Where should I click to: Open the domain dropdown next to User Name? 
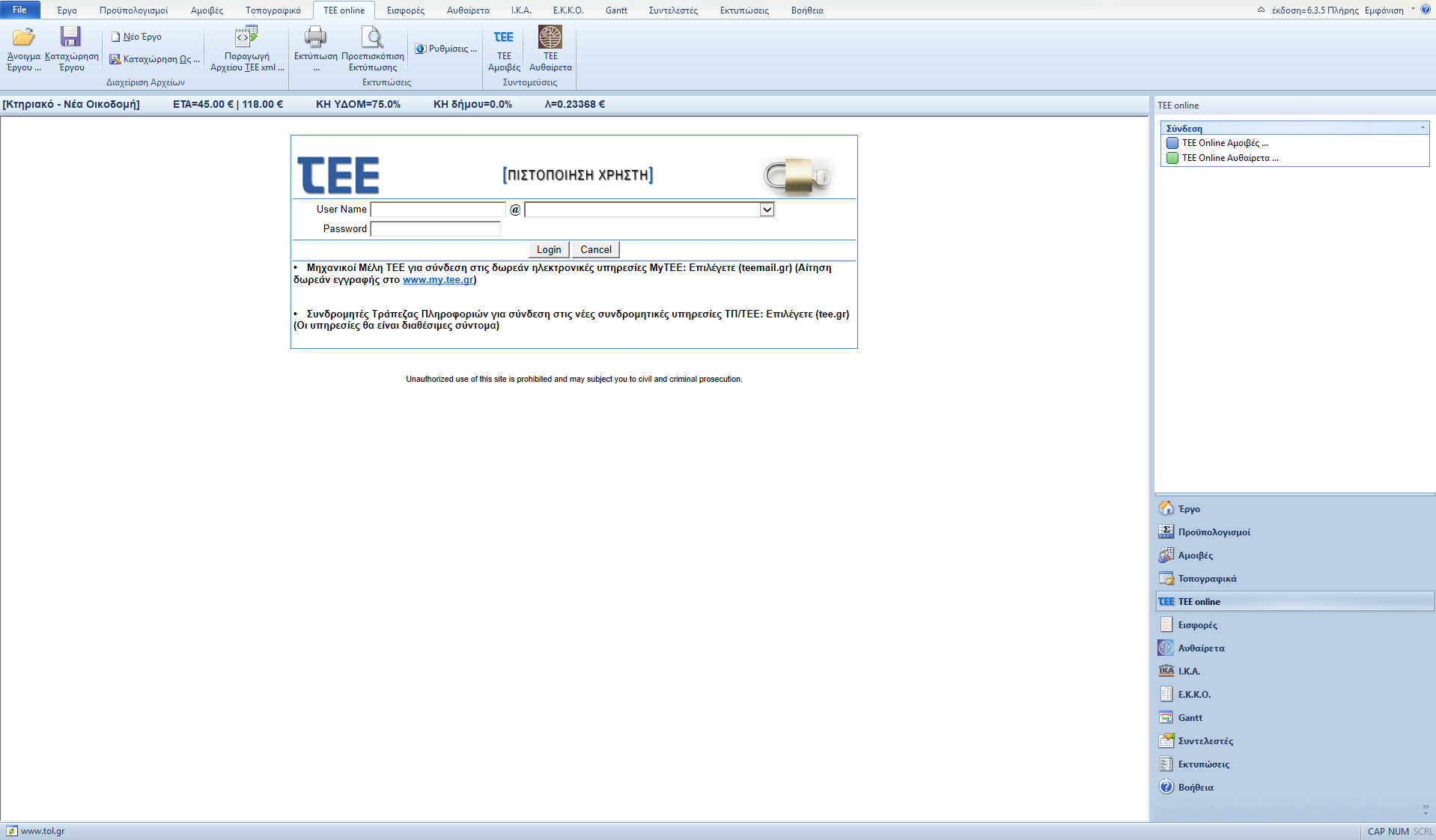pyautogui.click(x=767, y=210)
